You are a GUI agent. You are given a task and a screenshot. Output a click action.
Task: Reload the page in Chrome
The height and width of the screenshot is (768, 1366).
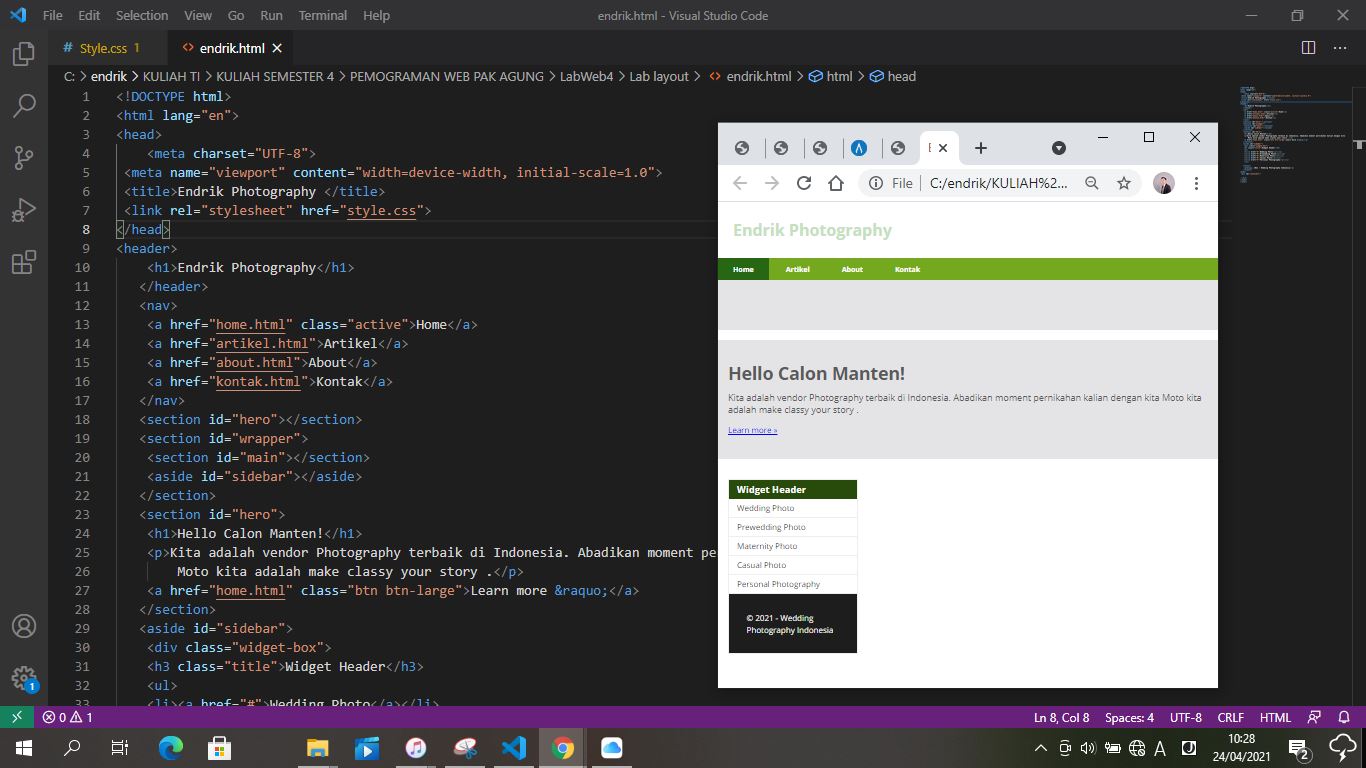click(803, 183)
